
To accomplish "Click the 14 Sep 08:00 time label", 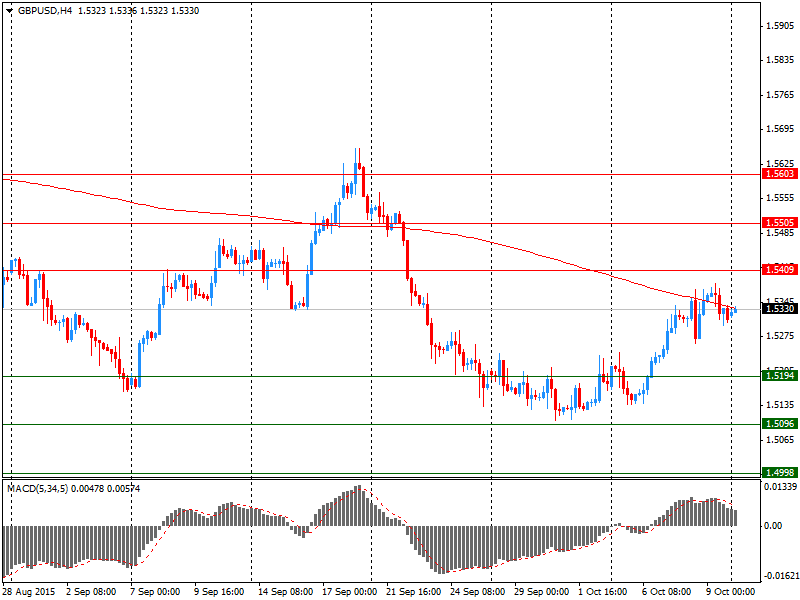I will point(285,592).
